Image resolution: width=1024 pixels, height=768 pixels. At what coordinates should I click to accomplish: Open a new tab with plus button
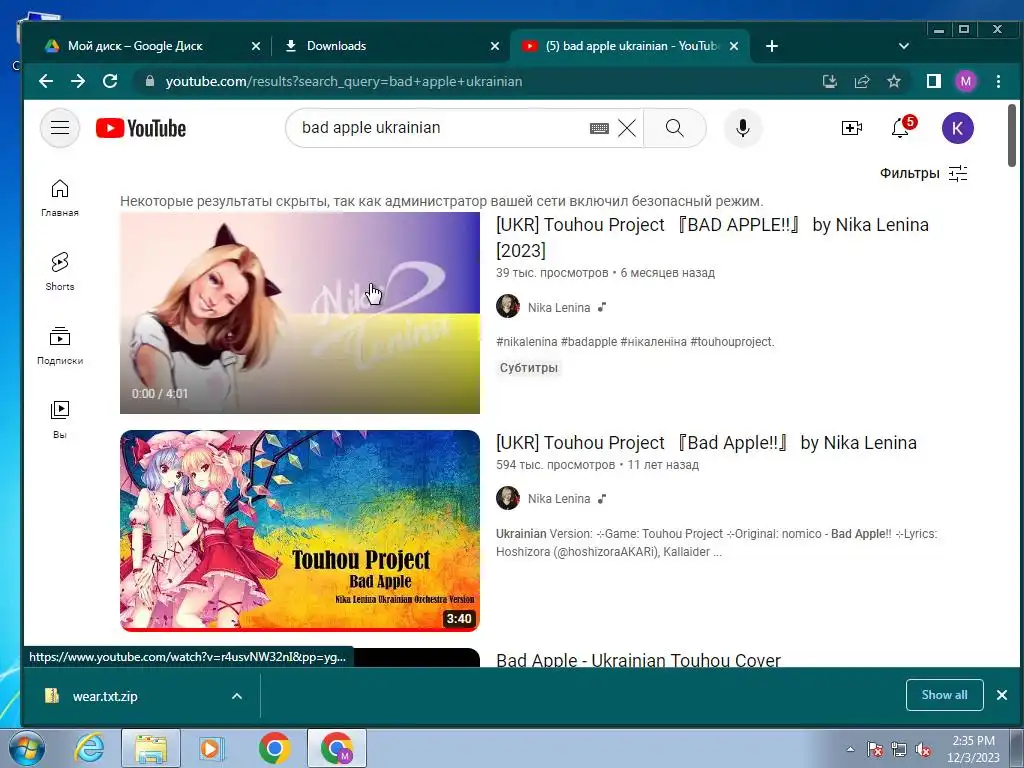(x=772, y=46)
